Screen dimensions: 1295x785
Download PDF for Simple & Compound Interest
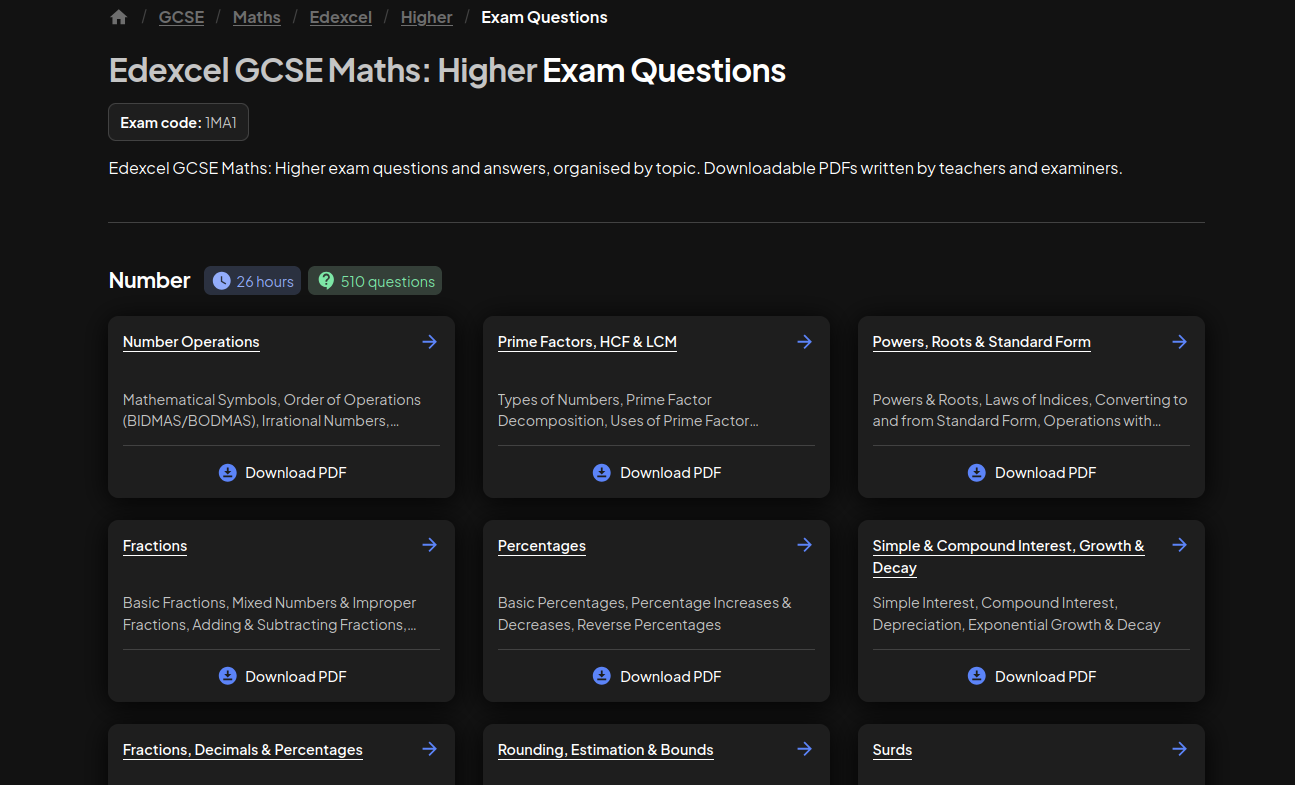(1032, 676)
